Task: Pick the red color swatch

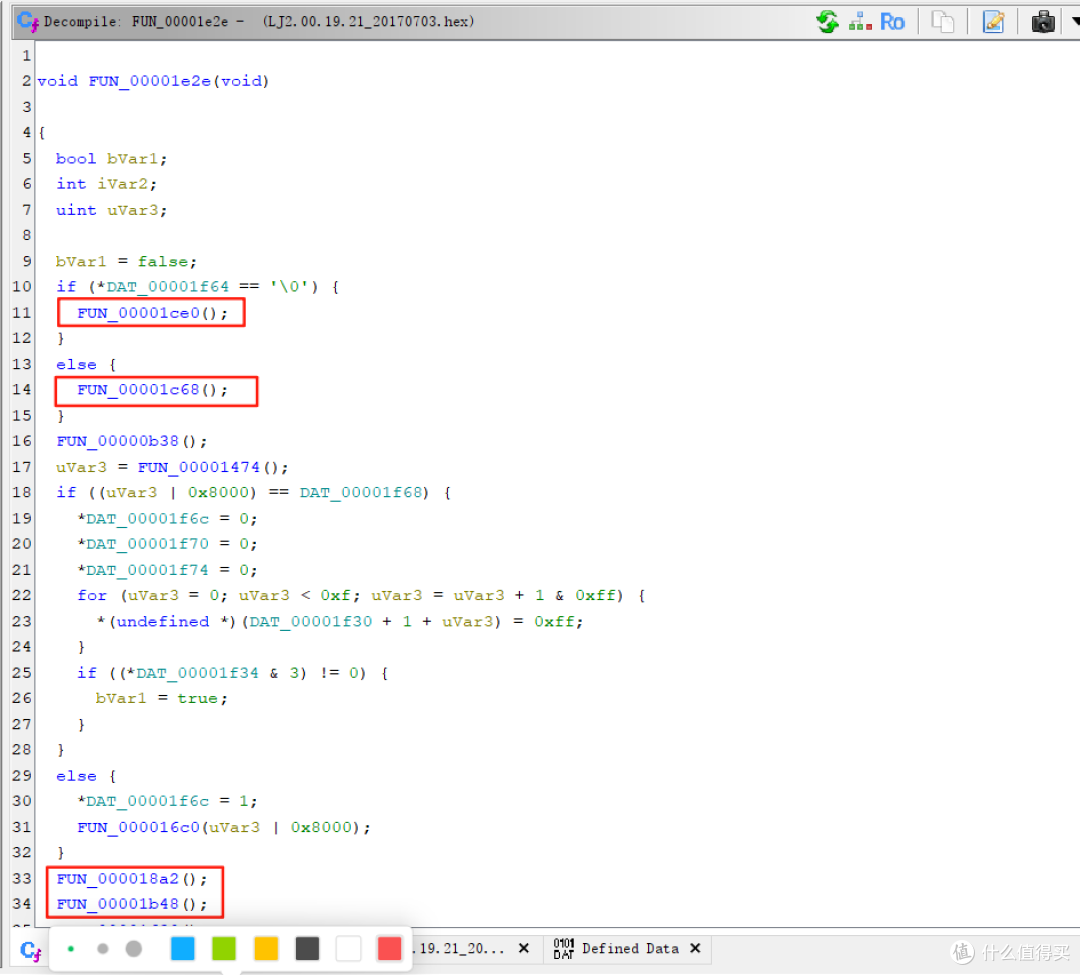Action: (390, 949)
